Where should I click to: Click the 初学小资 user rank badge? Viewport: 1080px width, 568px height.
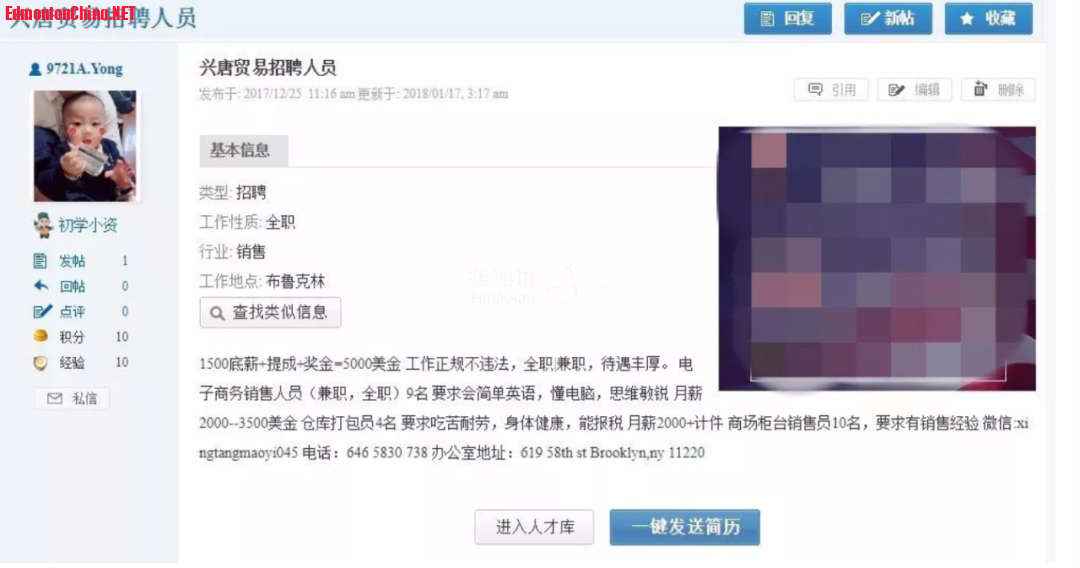pos(75,225)
